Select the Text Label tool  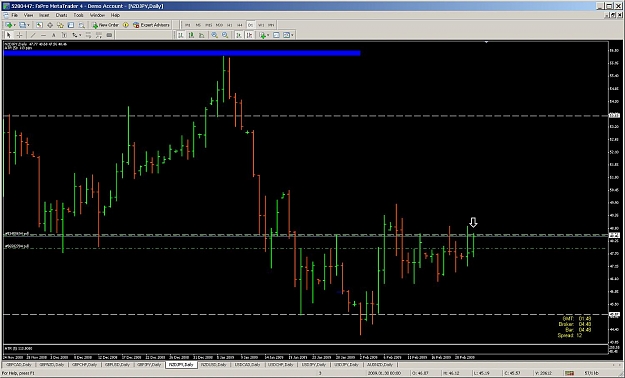(64, 35)
